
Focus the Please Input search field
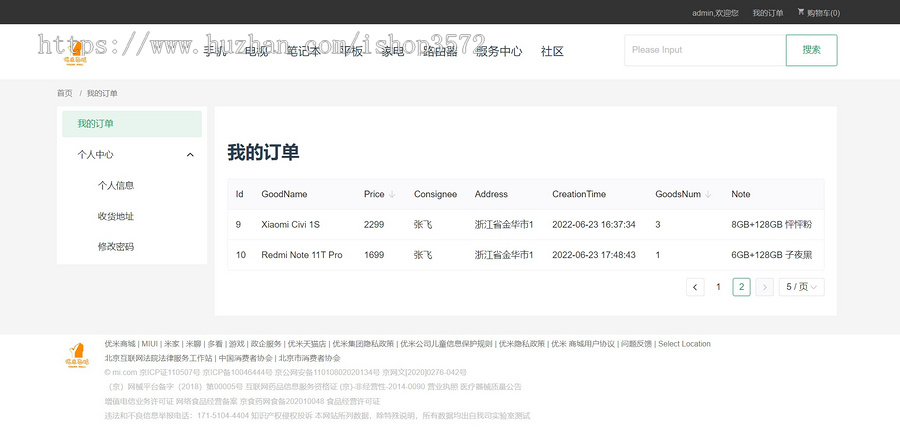pyautogui.click(x=705, y=50)
